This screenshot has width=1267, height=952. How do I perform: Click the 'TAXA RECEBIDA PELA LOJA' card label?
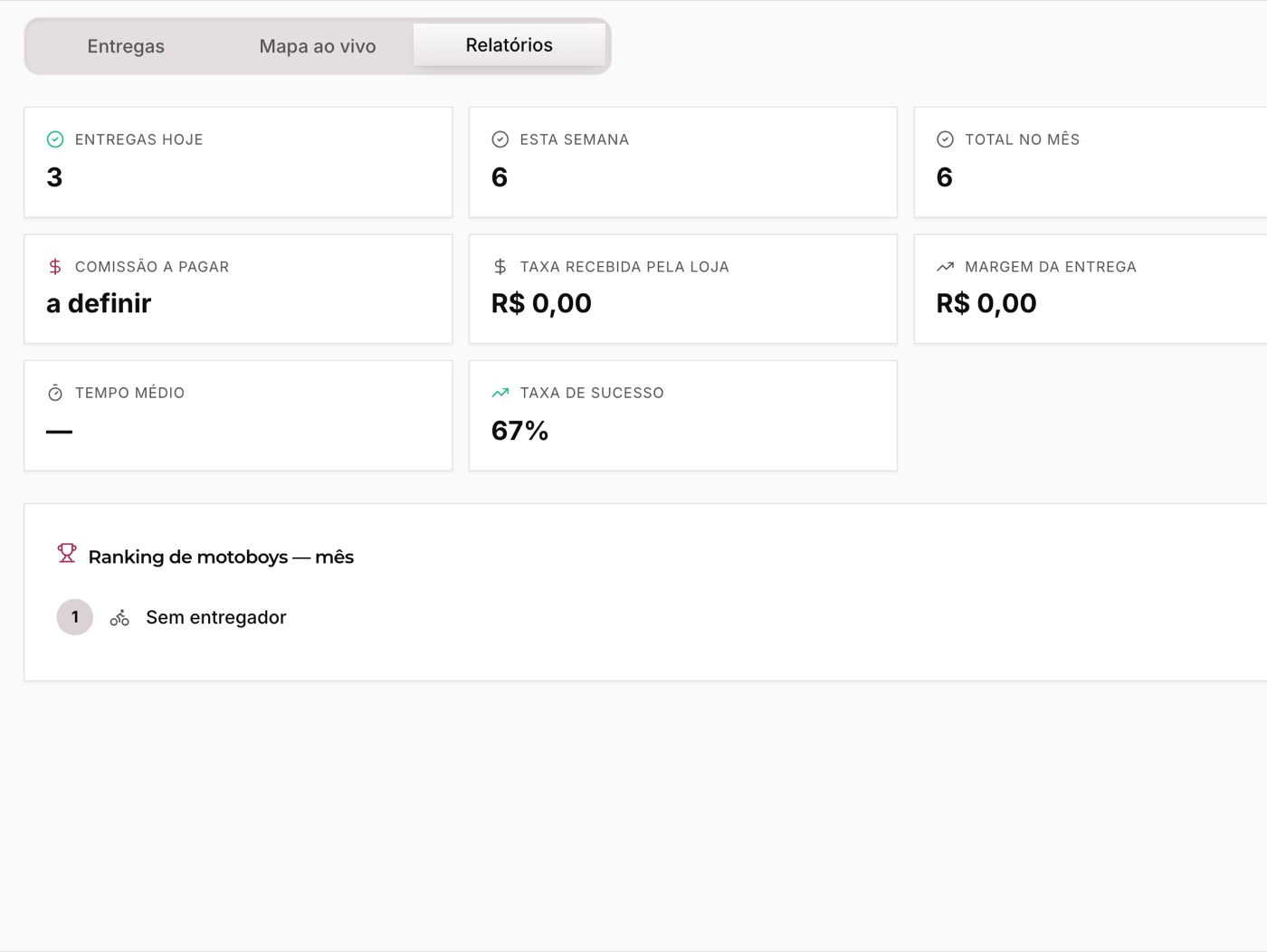click(624, 267)
